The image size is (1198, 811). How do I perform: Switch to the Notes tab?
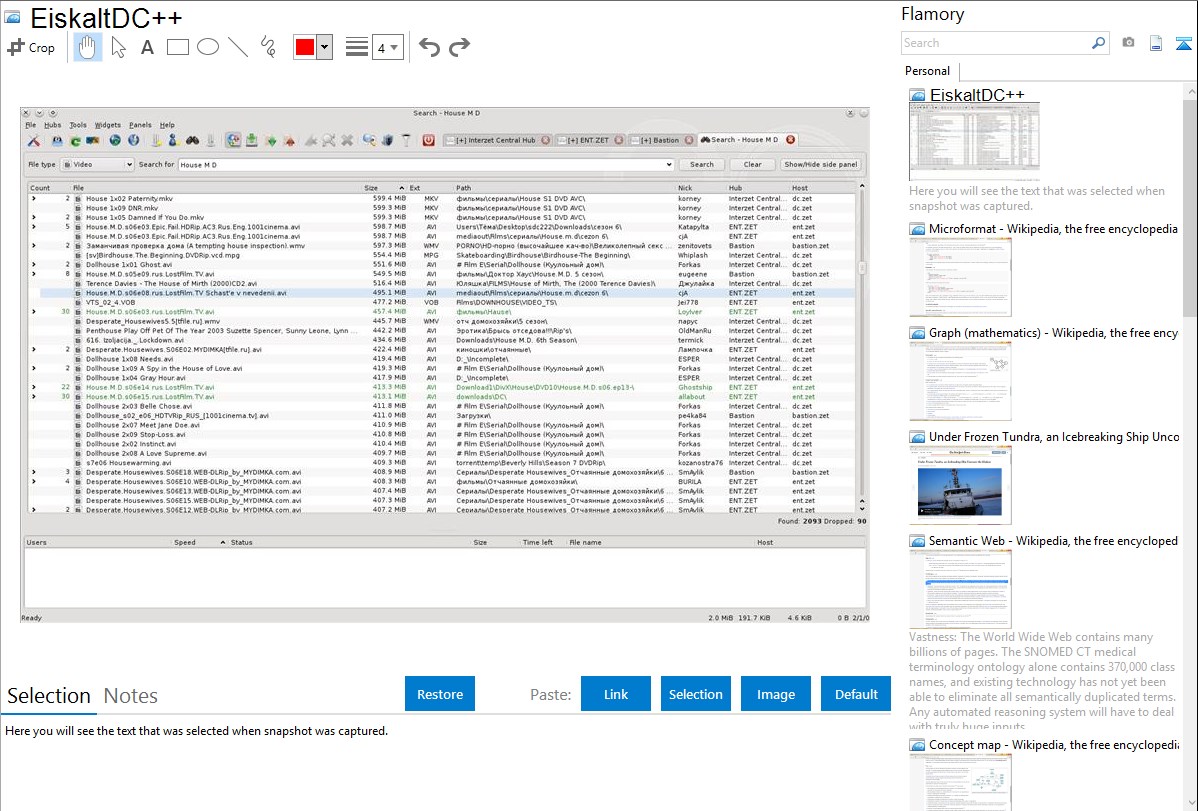pyautogui.click(x=130, y=696)
